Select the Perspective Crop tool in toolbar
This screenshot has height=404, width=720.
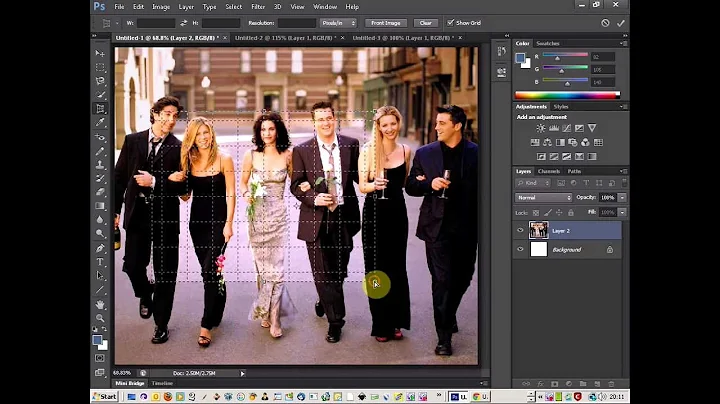point(100,109)
